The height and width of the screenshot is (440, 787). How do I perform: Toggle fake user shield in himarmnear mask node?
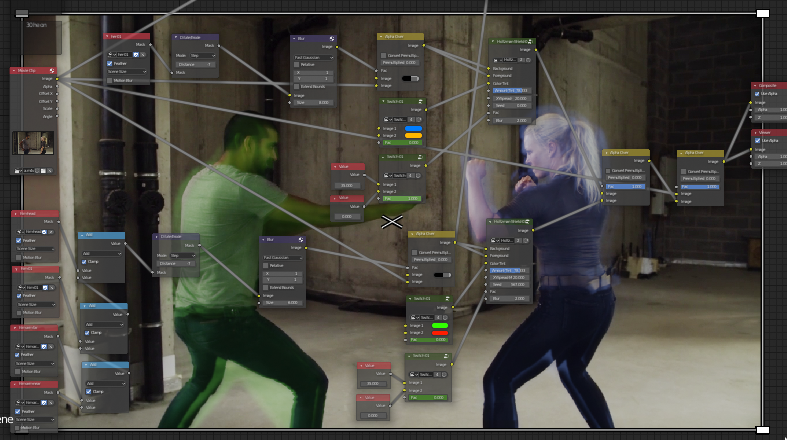pos(44,402)
